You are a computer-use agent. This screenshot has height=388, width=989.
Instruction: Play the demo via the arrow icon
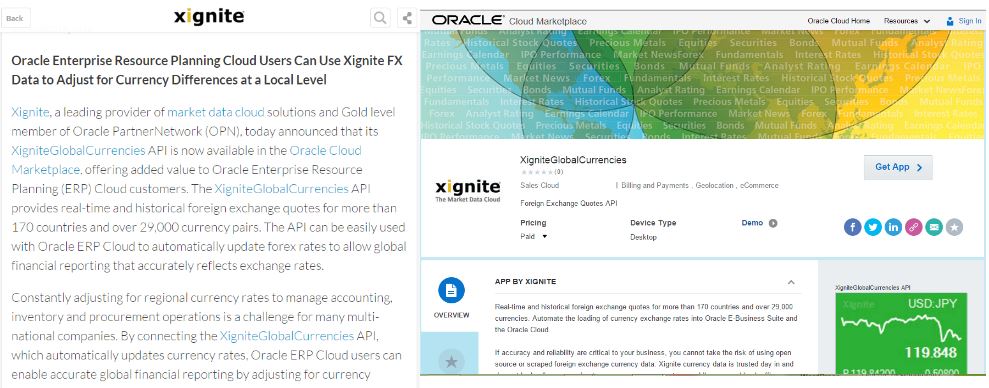(x=773, y=223)
